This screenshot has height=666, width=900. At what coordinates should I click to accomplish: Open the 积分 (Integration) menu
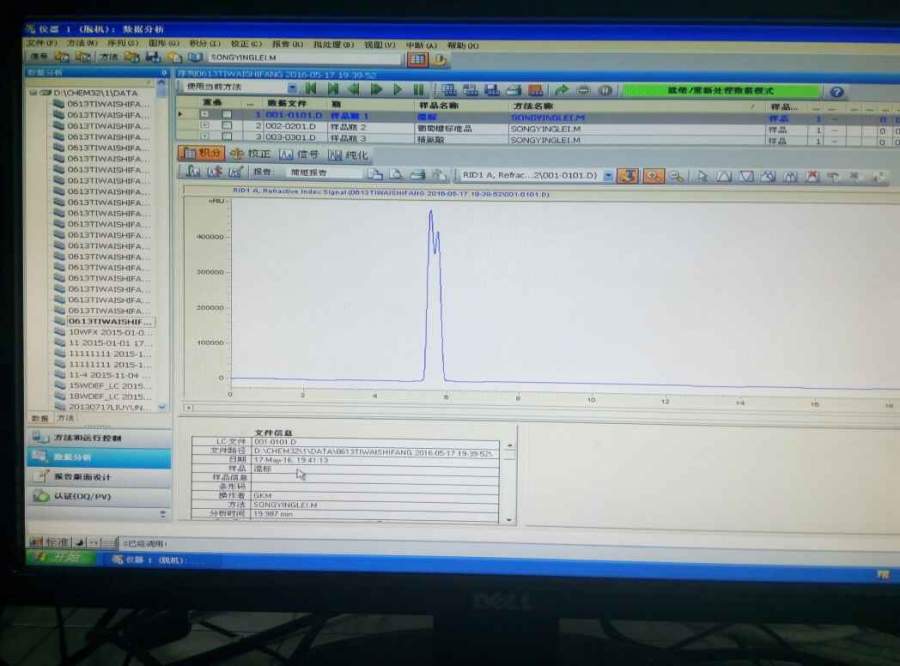coord(205,44)
